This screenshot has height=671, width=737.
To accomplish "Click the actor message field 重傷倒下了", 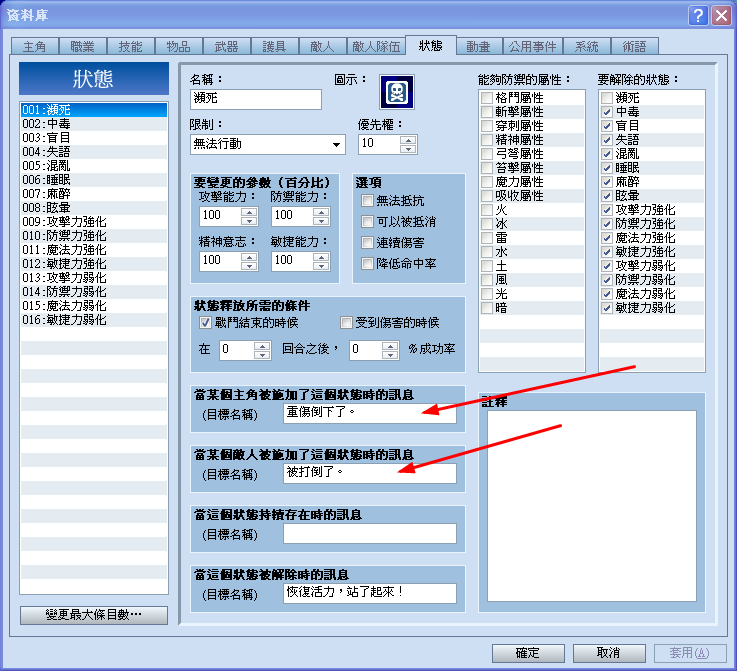I will (369, 414).
